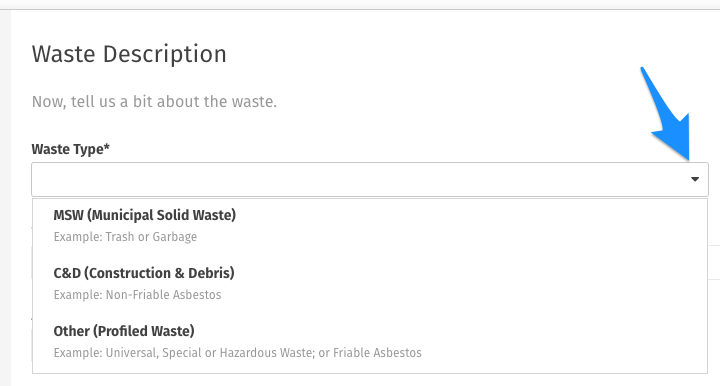Click the Hazardous Waste example description line

coord(237,353)
